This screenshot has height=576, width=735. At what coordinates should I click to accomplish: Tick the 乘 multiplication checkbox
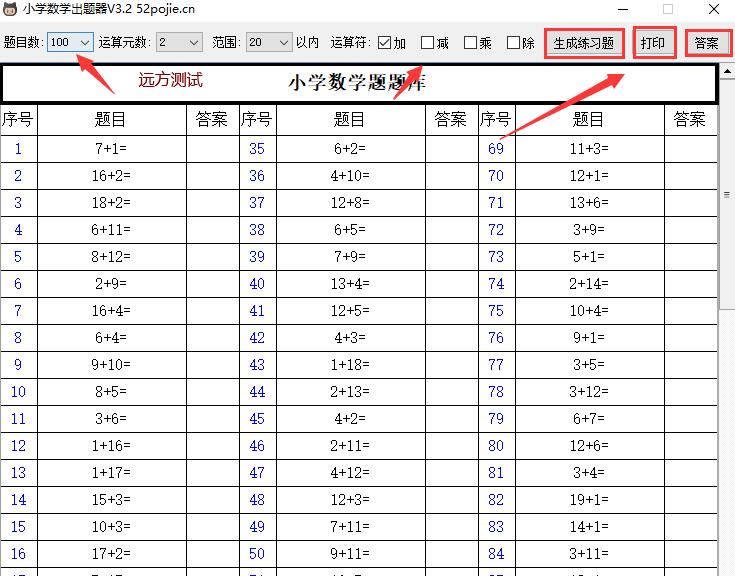[471, 43]
